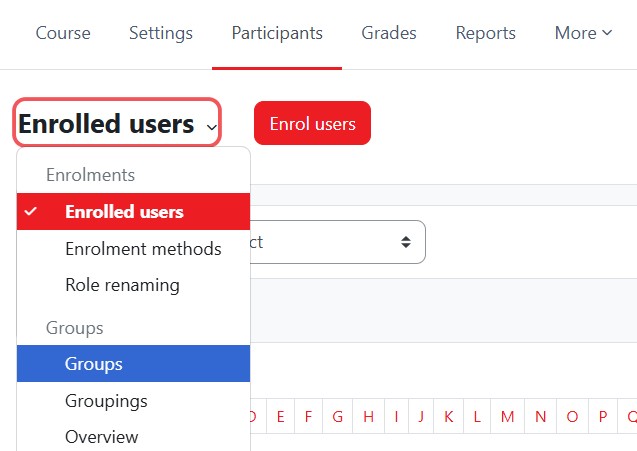This screenshot has width=637, height=451.
Task: Choose Groupings from the menu
Action: (x=106, y=401)
